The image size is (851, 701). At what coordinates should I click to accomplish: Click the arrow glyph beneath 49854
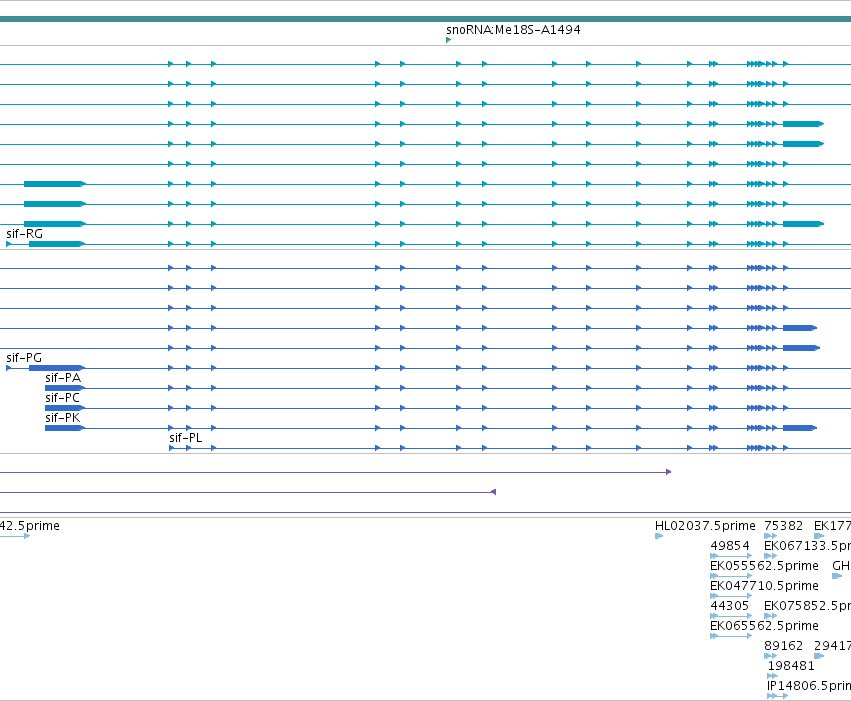pyautogui.click(x=731, y=557)
